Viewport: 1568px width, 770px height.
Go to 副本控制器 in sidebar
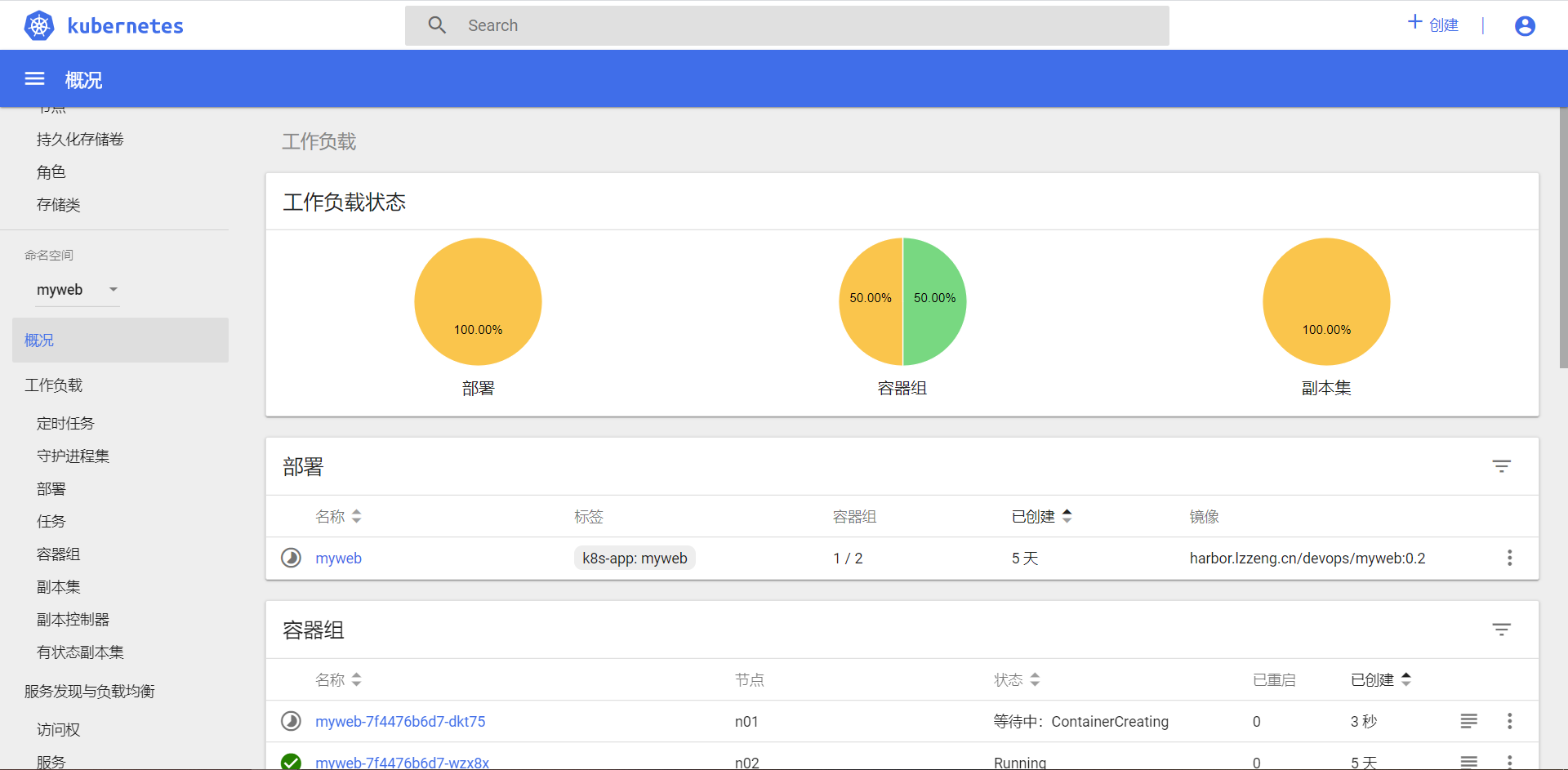(x=73, y=620)
